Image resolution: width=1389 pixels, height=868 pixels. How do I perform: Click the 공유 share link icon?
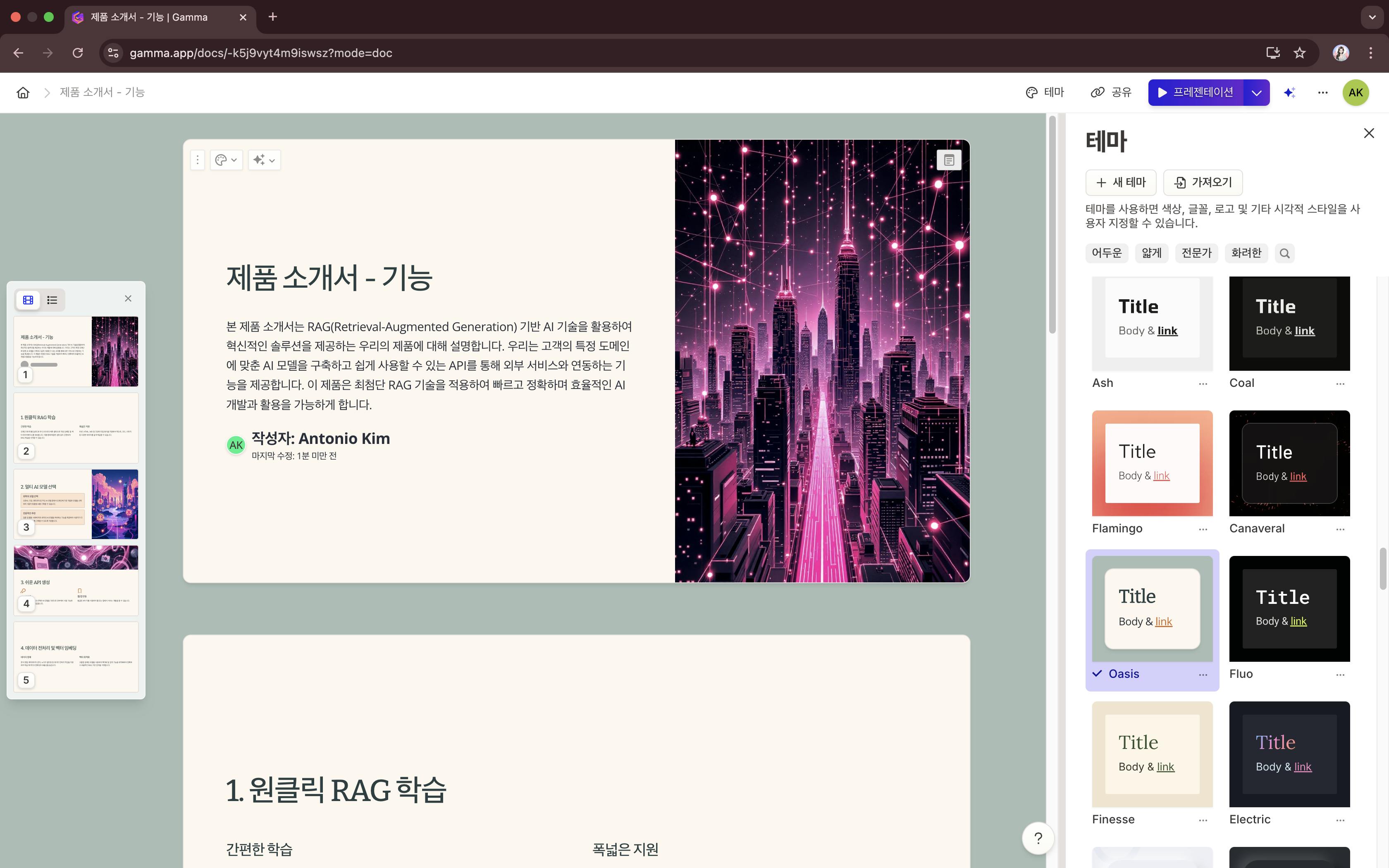click(1111, 93)
